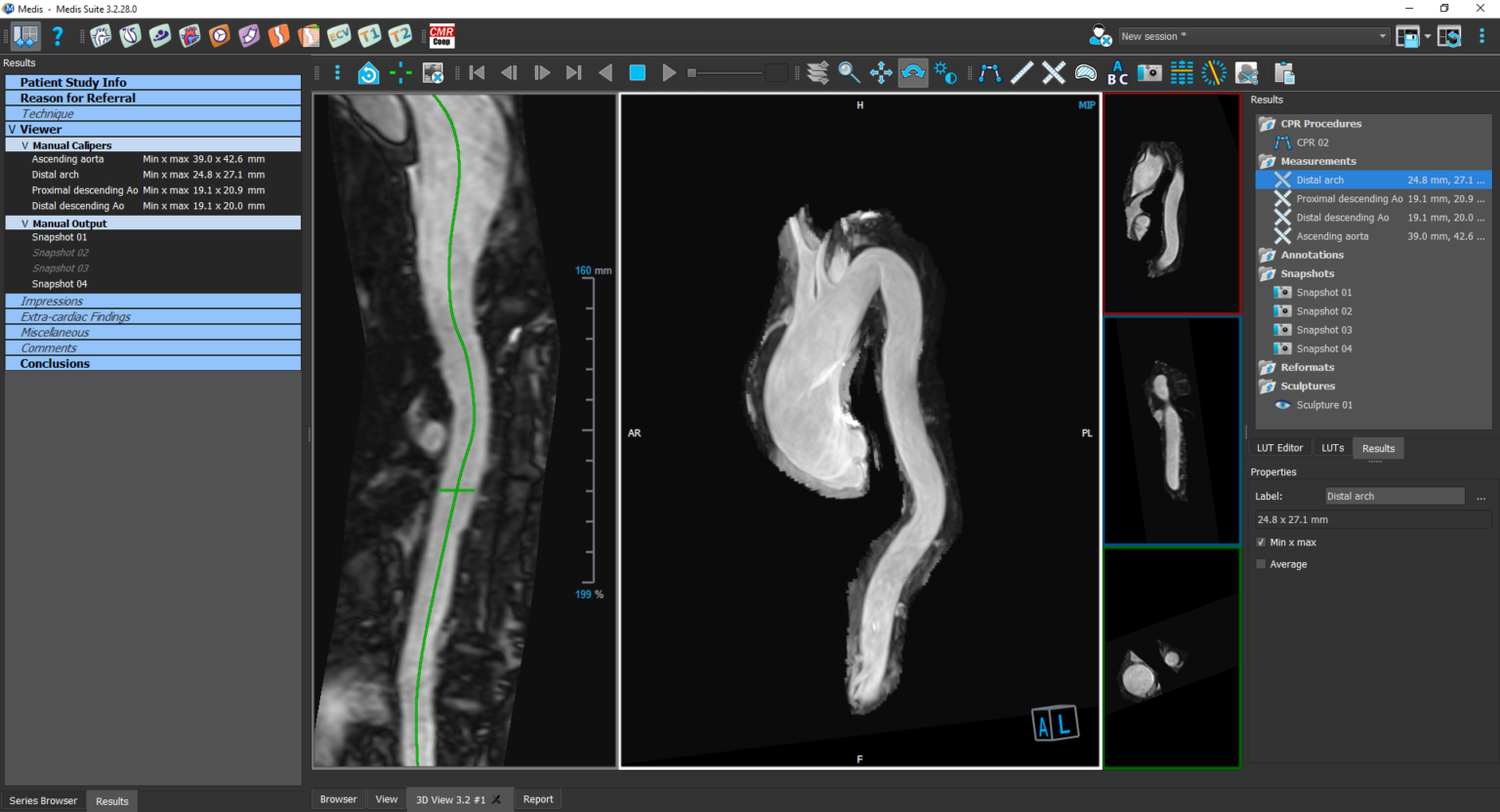
Task: Toggle visibility of Sculpture 01
Action: (x=1283, y=405)
